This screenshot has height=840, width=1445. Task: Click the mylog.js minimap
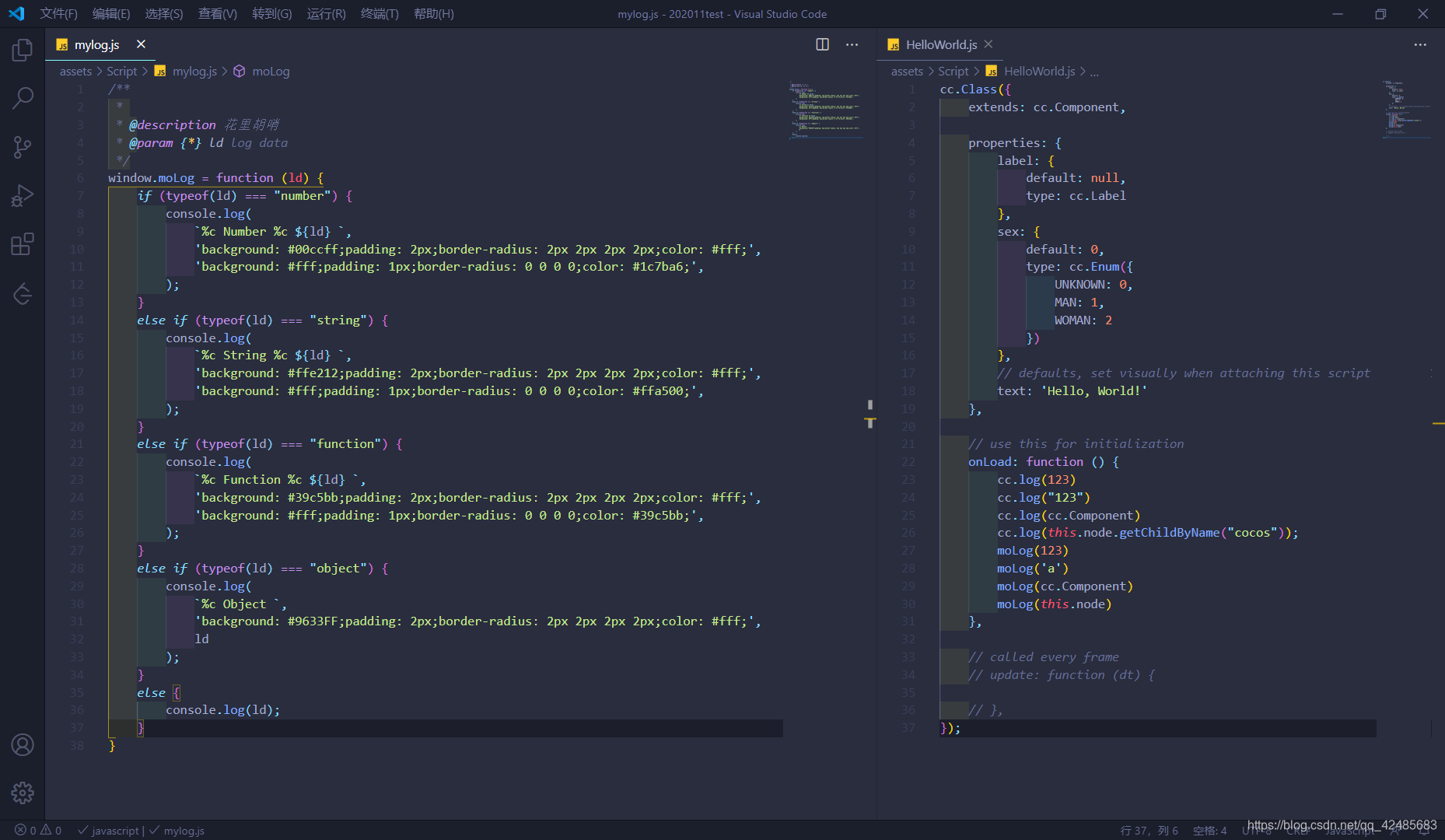[x=824, y=109]
